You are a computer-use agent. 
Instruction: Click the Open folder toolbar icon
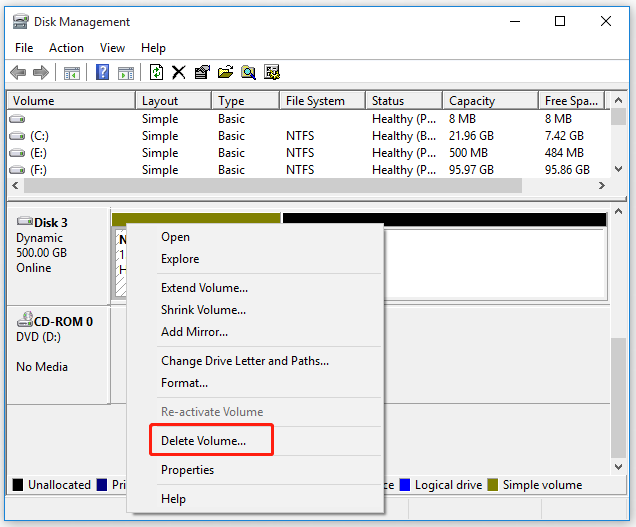click(225, 73)
